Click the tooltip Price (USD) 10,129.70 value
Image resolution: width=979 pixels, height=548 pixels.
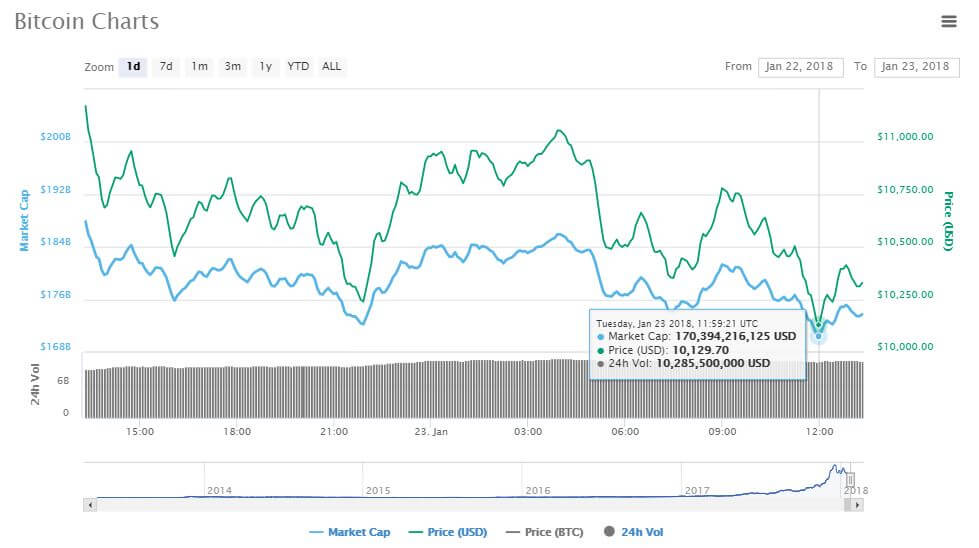pyautogui.click(x=701, y=350)
